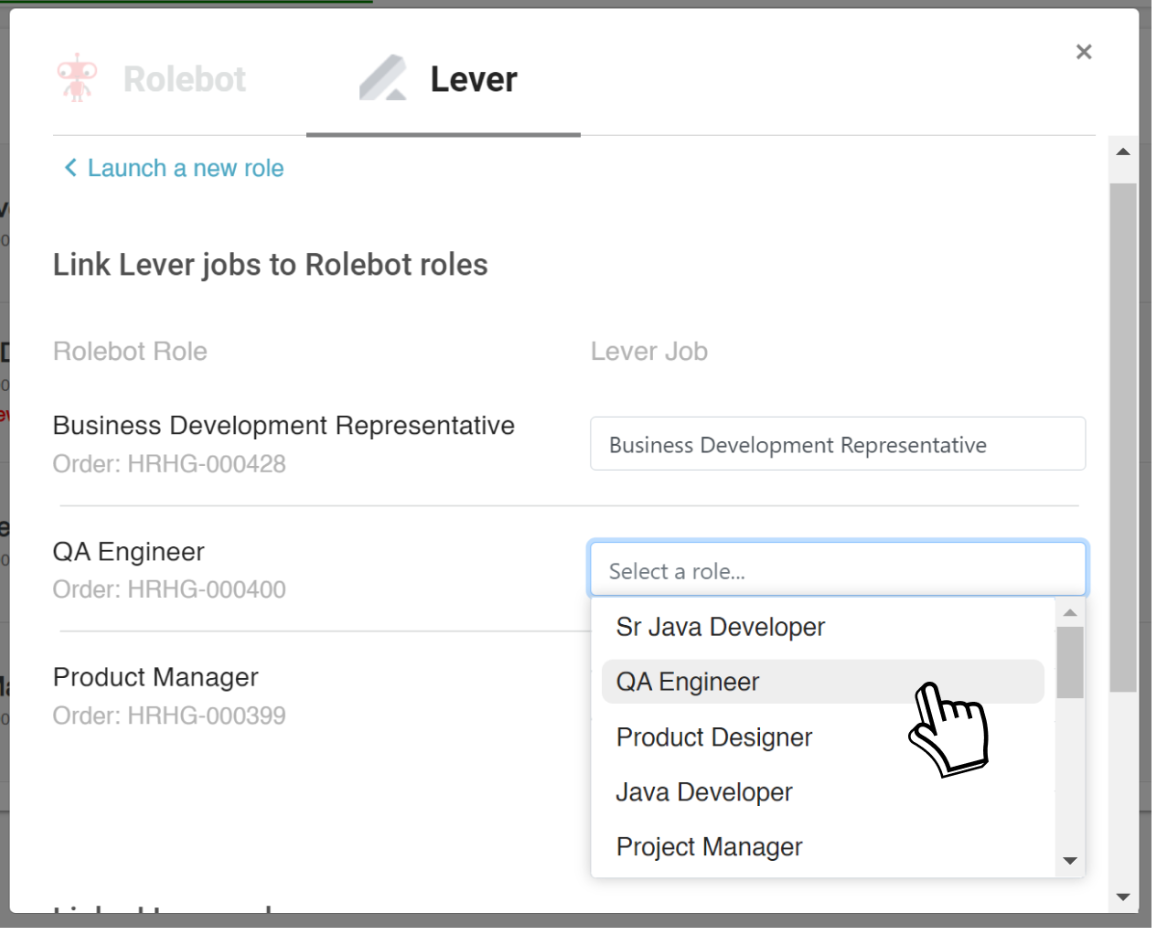Select Product Designer from the list

pos(714,737)
